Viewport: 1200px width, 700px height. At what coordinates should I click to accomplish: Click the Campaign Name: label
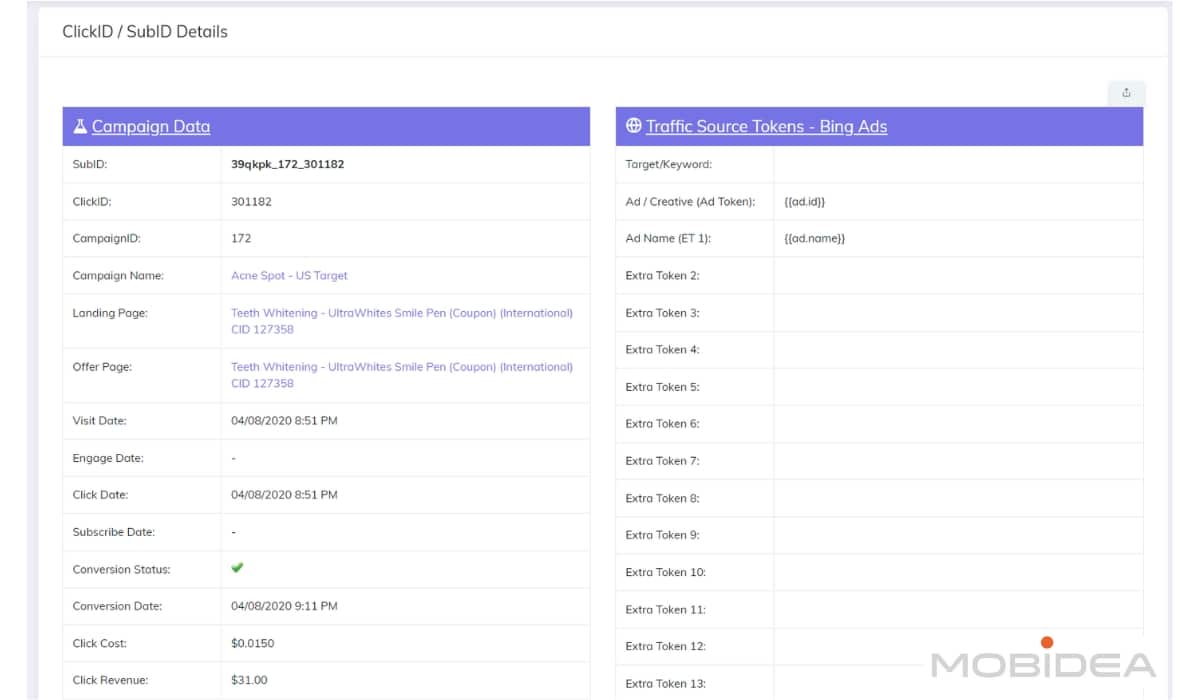(118, 275)
